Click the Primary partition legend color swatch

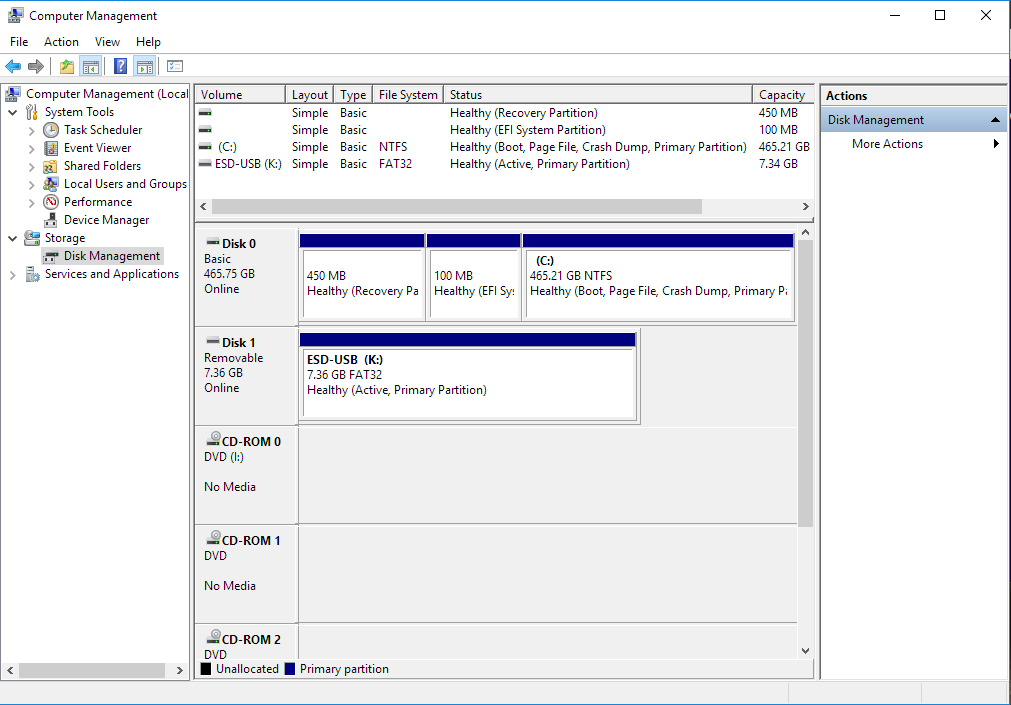click(x=290, y=669)
